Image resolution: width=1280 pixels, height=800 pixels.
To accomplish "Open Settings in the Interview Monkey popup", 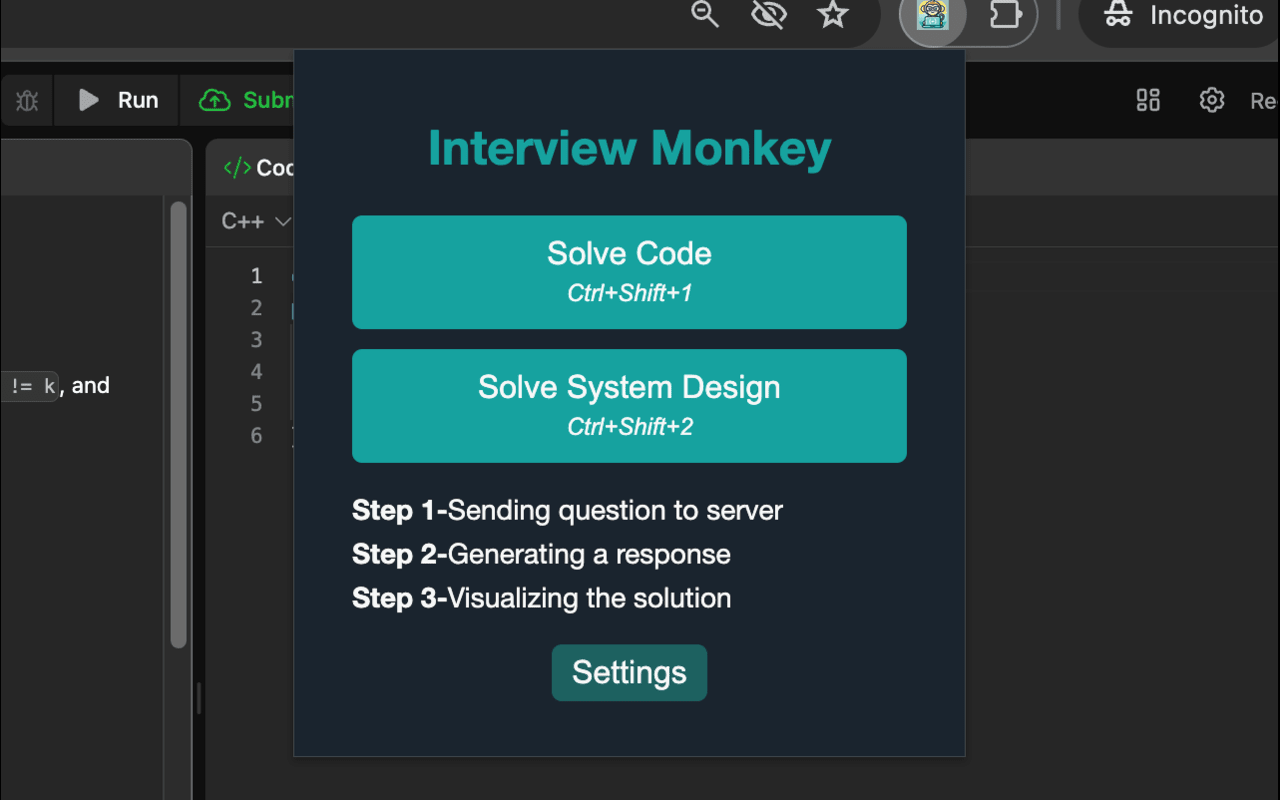I will tap(629, 672).
